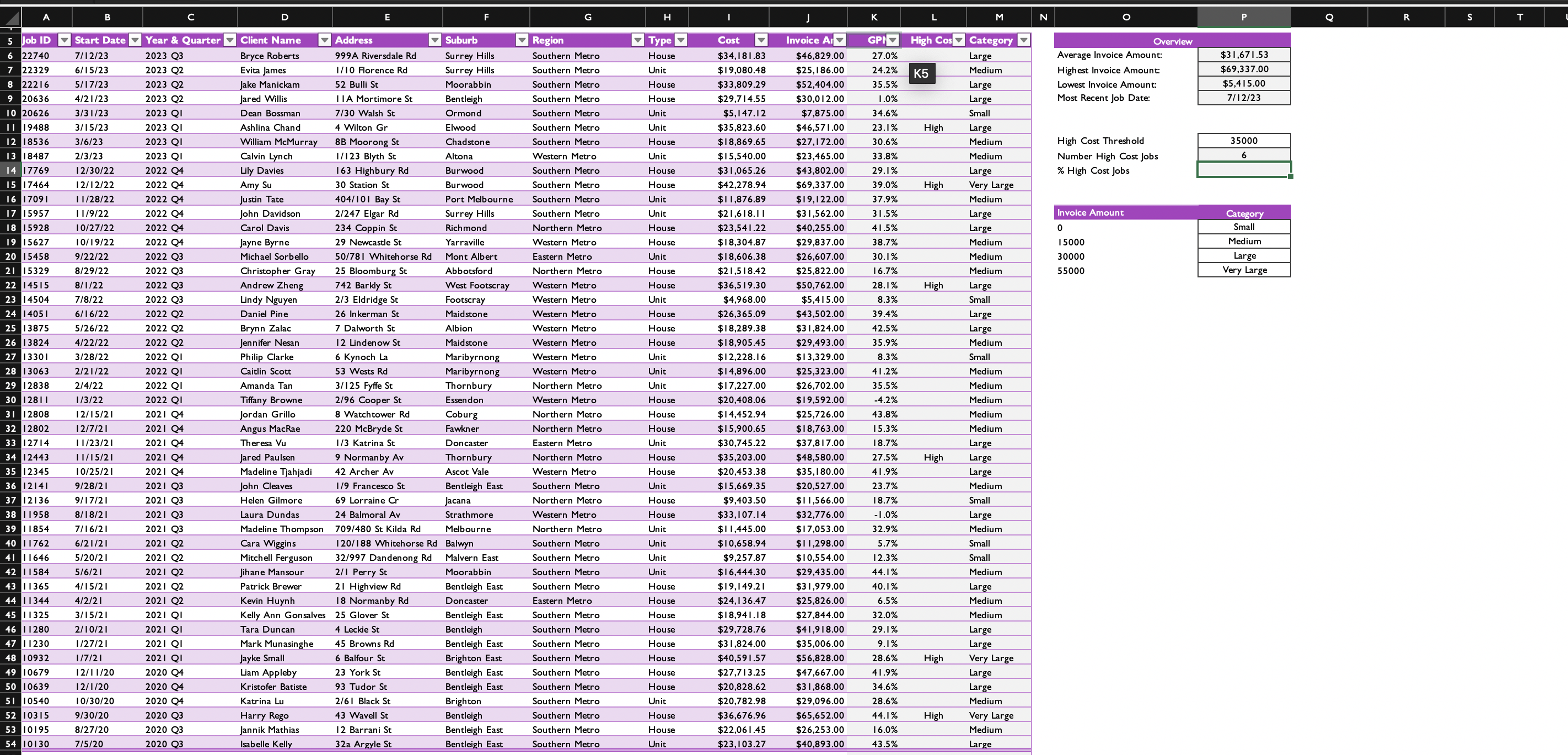The height and width of the screenshot is (755, 1568).
Task: Open the Year & Quarter filter dropdown
Action: click(x=229, y=40)
